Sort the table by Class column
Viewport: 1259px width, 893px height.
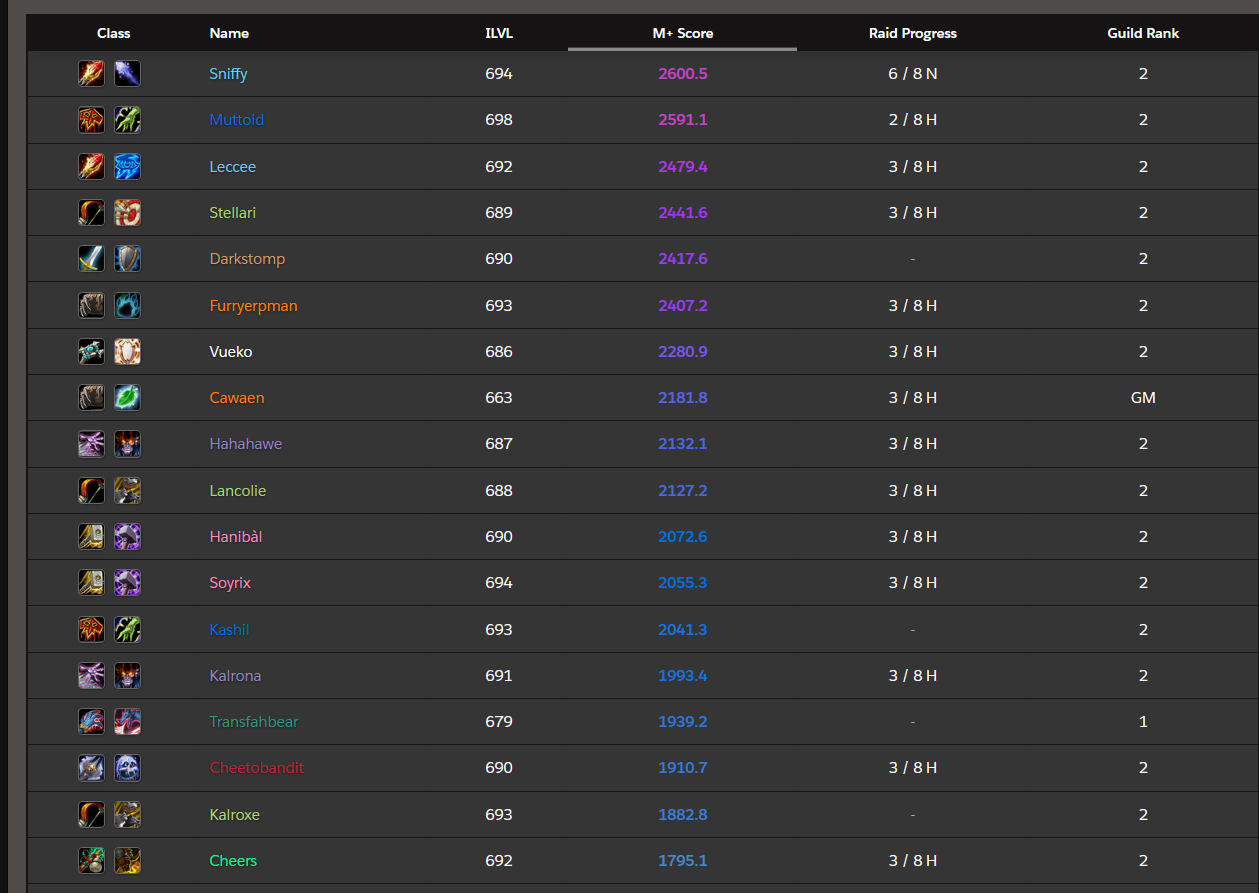pos(114,33)
